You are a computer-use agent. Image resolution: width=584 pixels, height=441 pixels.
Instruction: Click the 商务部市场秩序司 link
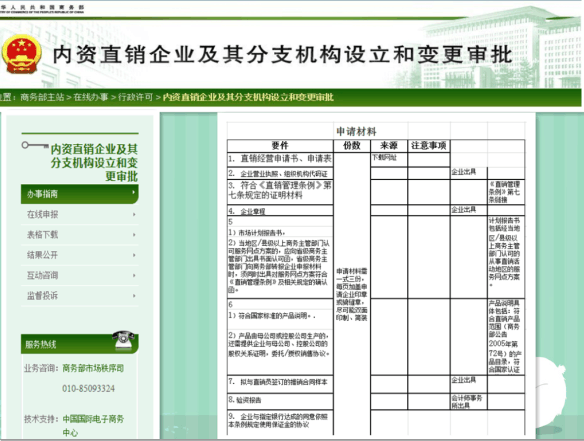93,368
